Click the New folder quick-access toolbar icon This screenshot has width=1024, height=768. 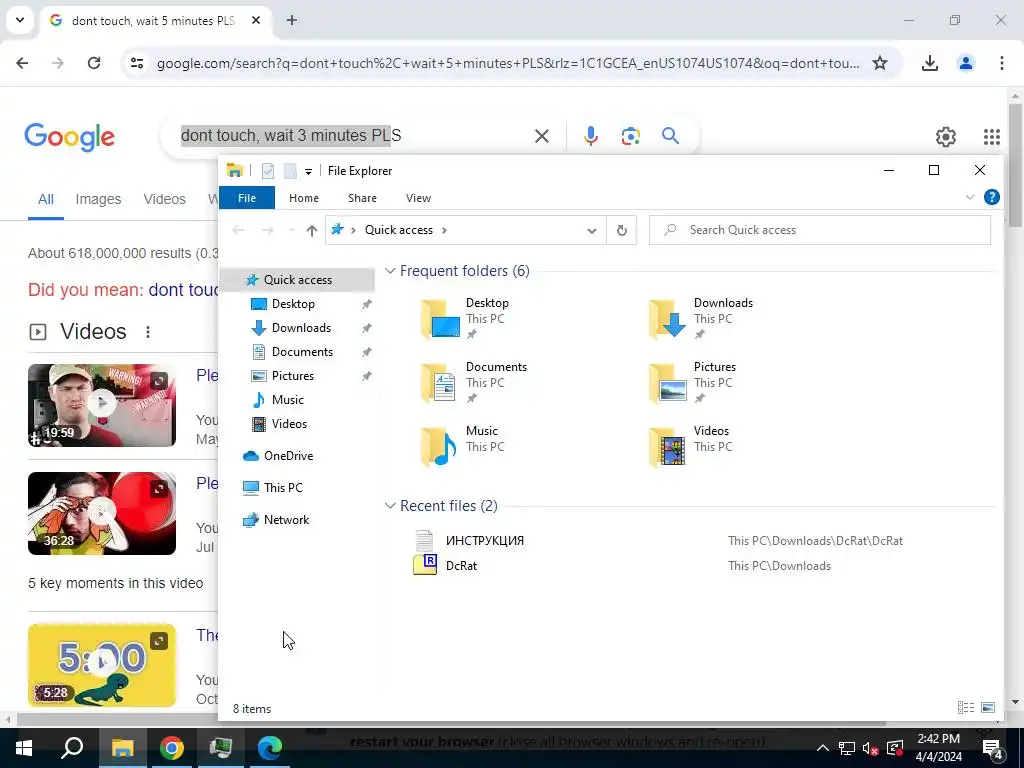290,171
